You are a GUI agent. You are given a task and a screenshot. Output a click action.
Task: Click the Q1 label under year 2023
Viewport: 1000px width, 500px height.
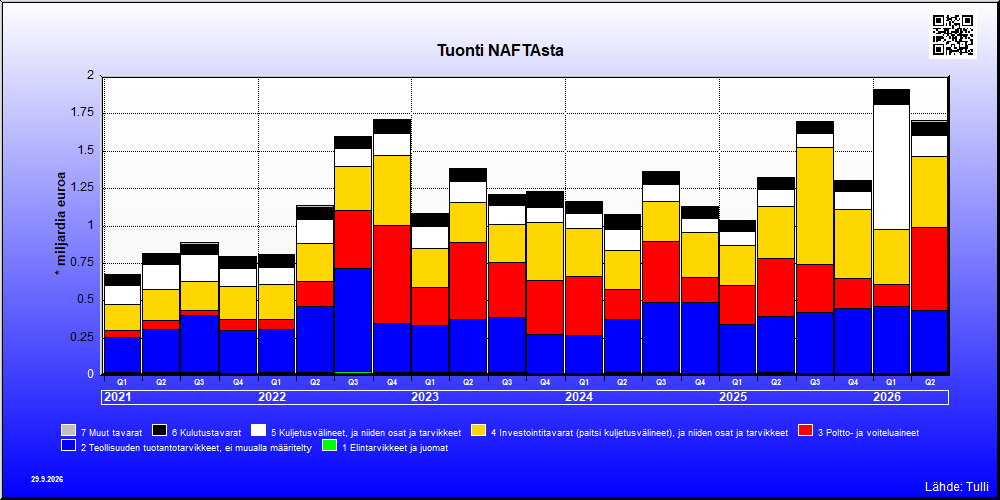tap(430, 382)
